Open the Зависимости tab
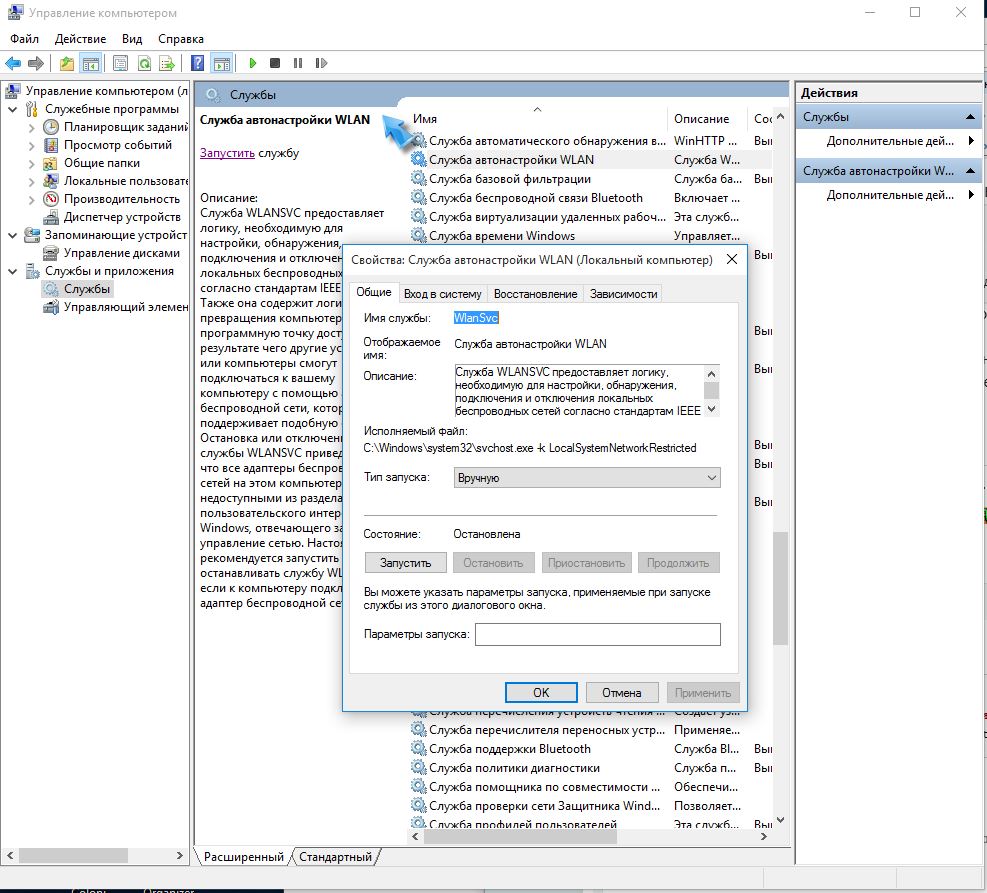Image resolution: width=987 pixels, height=893 pixels. 623,293
